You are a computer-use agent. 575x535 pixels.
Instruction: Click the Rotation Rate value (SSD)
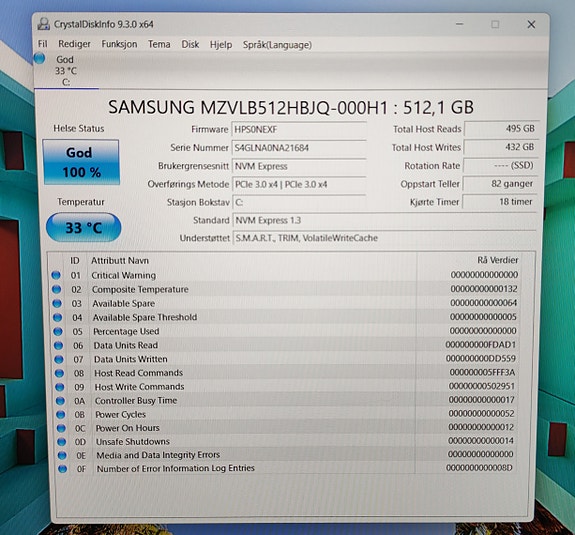tap(500, 165)
